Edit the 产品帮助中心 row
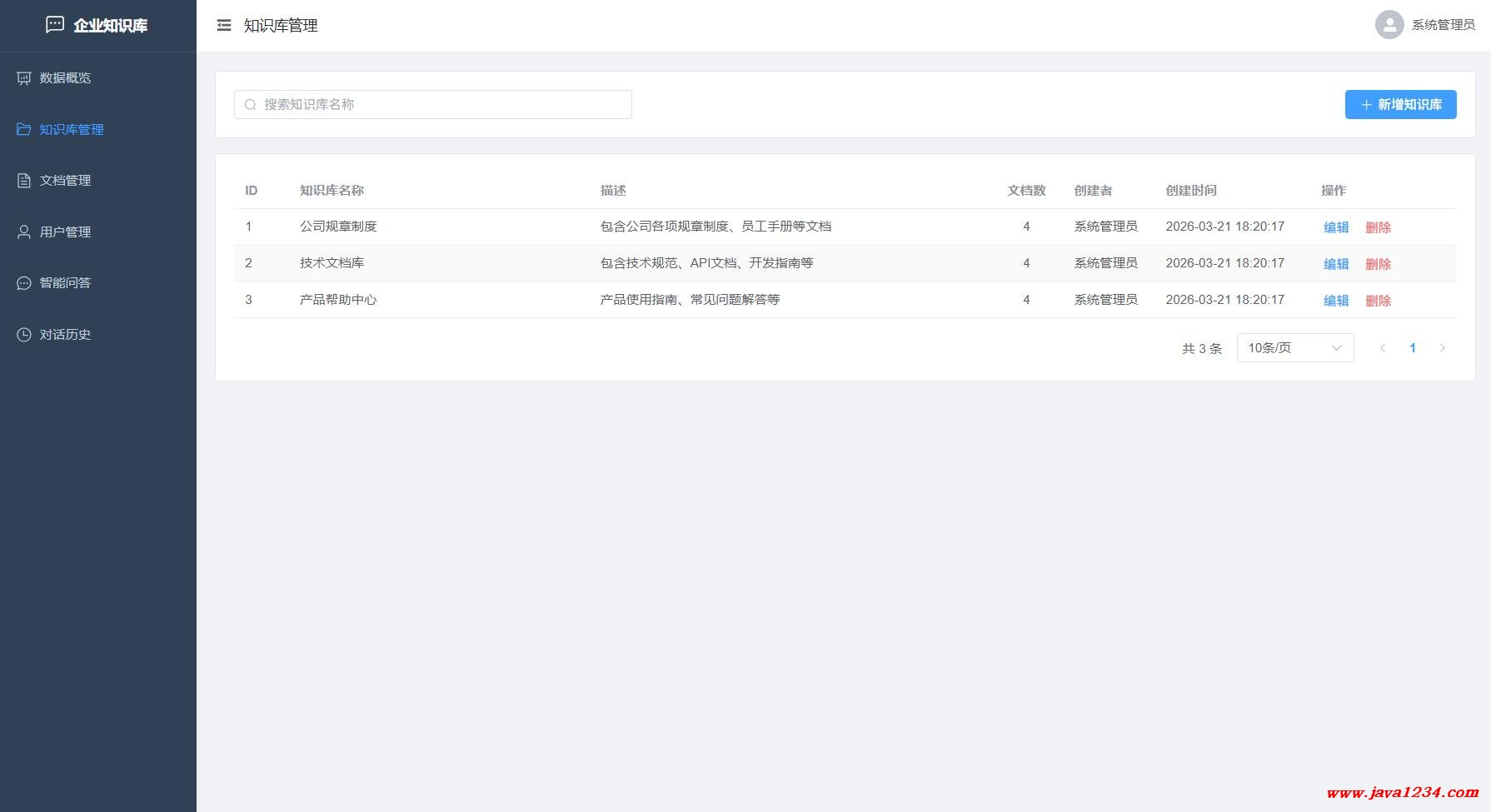This screenshot has height=812, width=1491. click(1336, 301)
